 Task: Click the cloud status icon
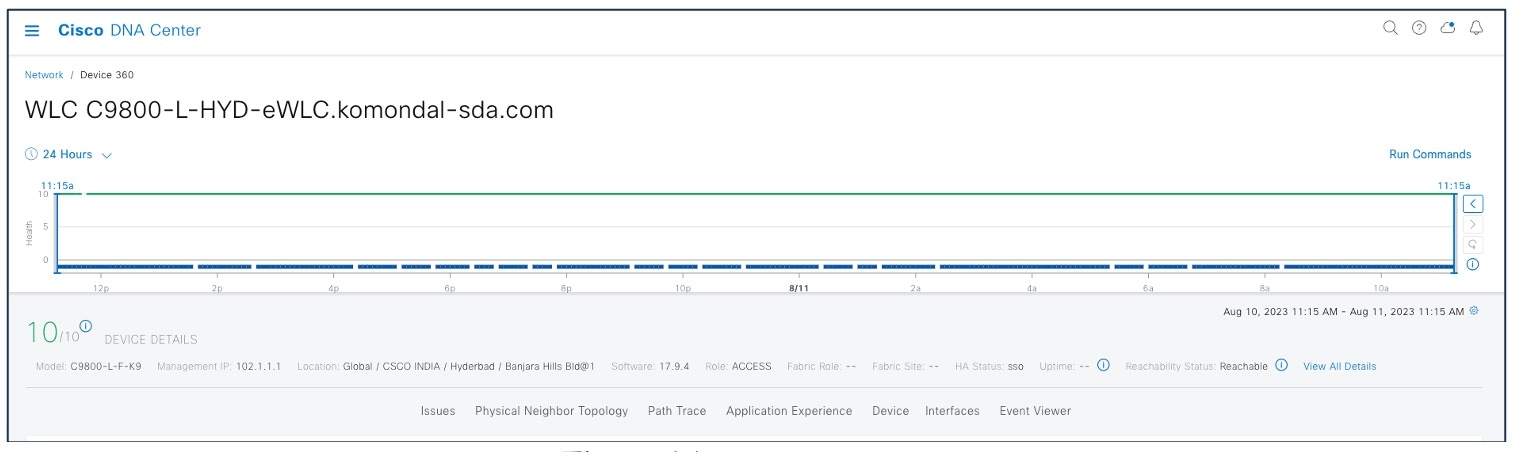point(1447,28)
